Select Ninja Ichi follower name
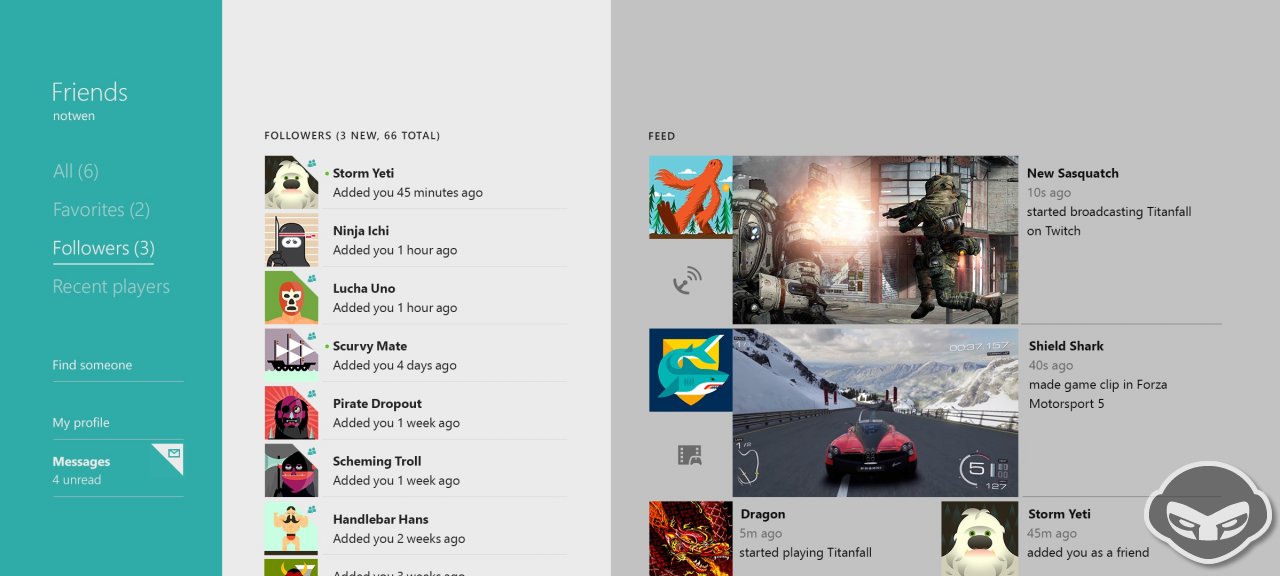The height and width of the screenshot is (576, 1280). 361,231
